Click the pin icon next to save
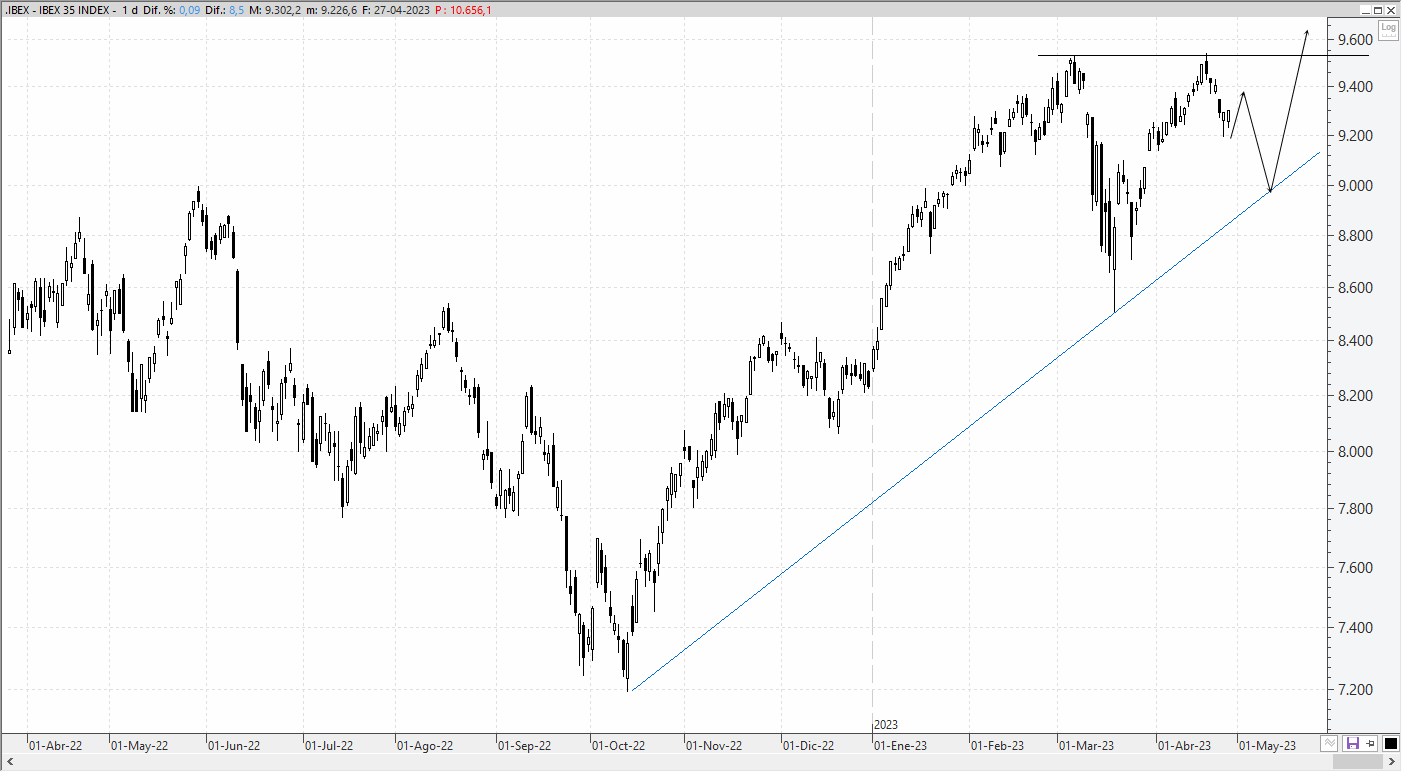 pyautogui.click(x=1370, y=743)
